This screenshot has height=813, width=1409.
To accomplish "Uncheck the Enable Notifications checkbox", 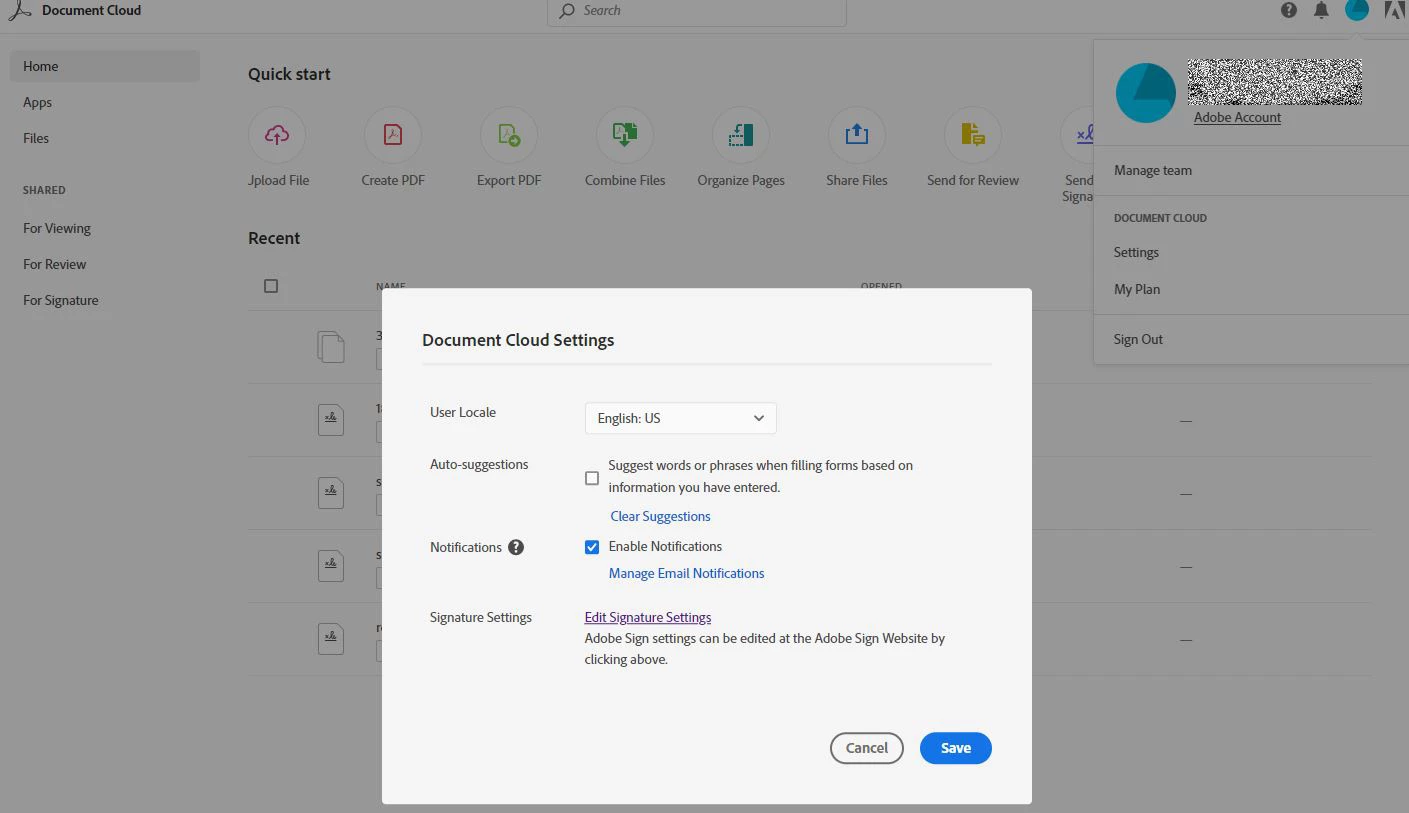I will pos(592,547).
